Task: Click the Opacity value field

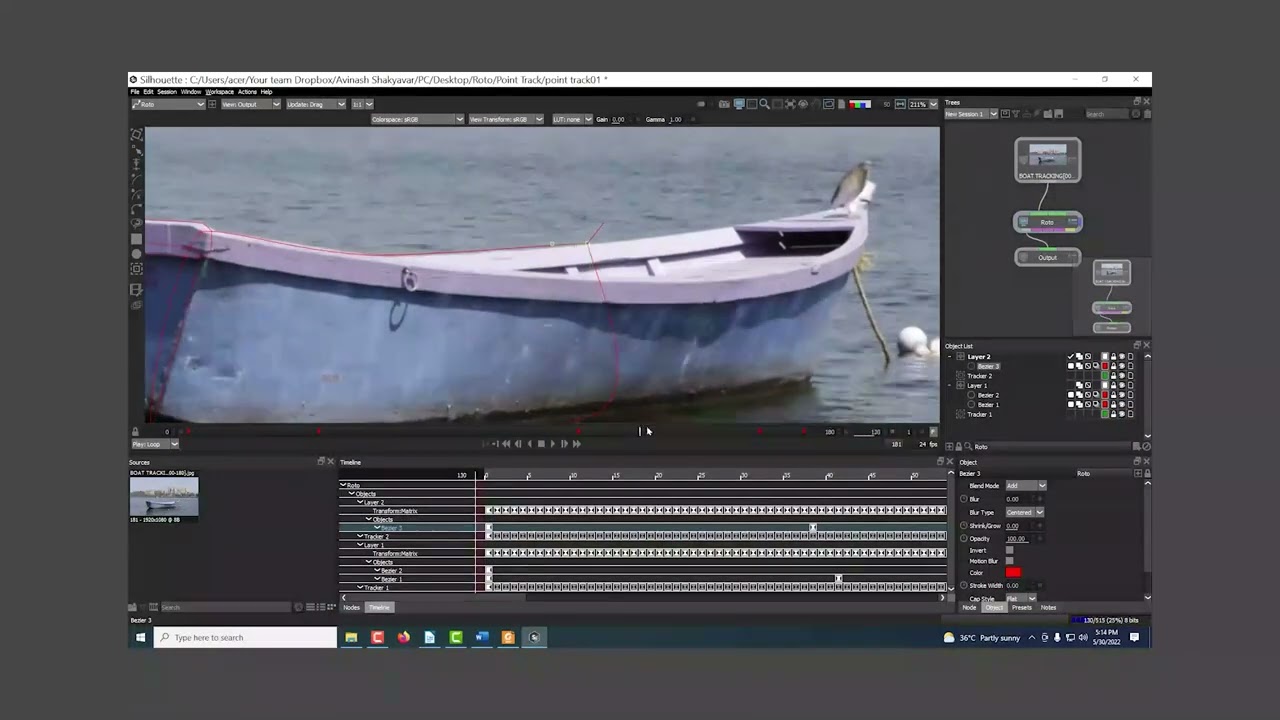Action: point(1017,539)
